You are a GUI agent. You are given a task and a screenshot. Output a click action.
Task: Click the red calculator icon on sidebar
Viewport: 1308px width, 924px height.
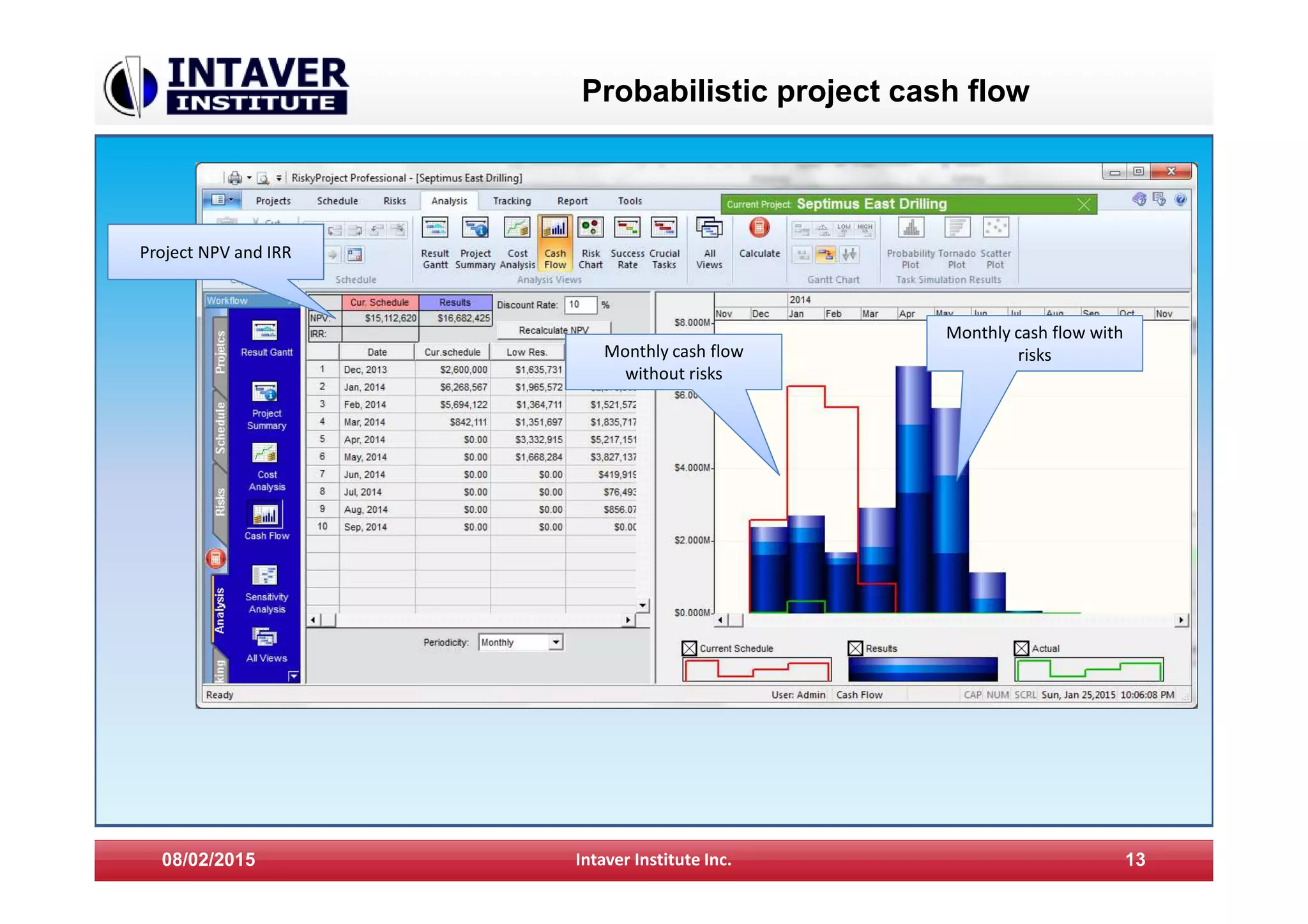[216, 559]
